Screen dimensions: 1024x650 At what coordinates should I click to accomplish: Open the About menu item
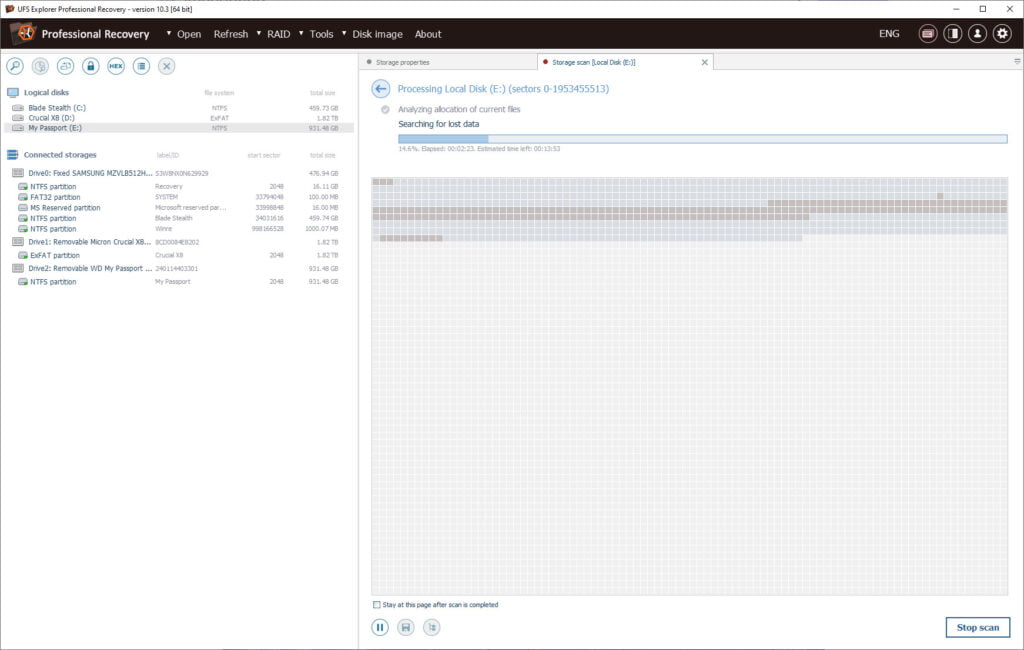428,34
